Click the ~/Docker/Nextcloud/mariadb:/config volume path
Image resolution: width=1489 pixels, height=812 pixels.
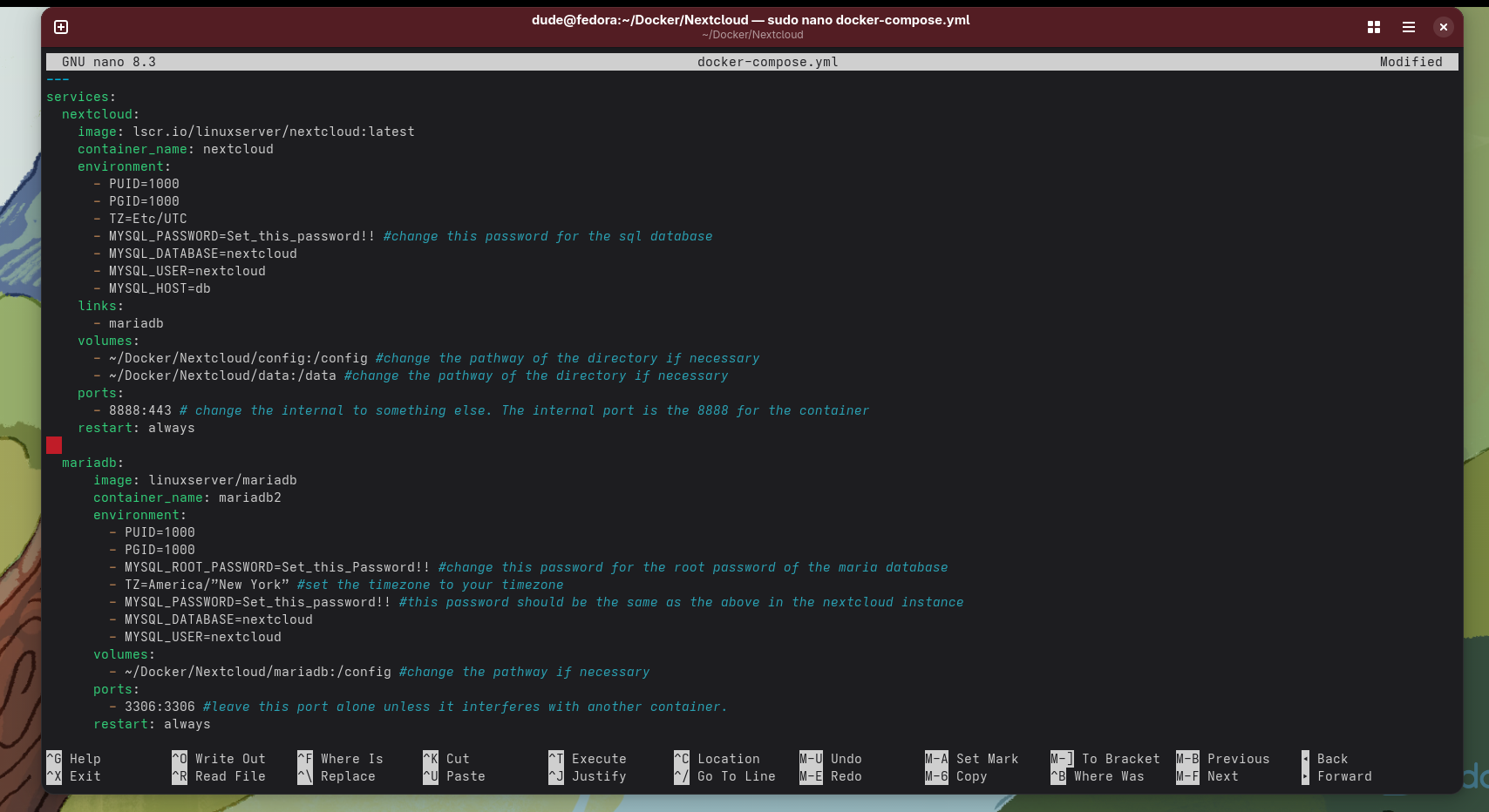coord(258,672)
